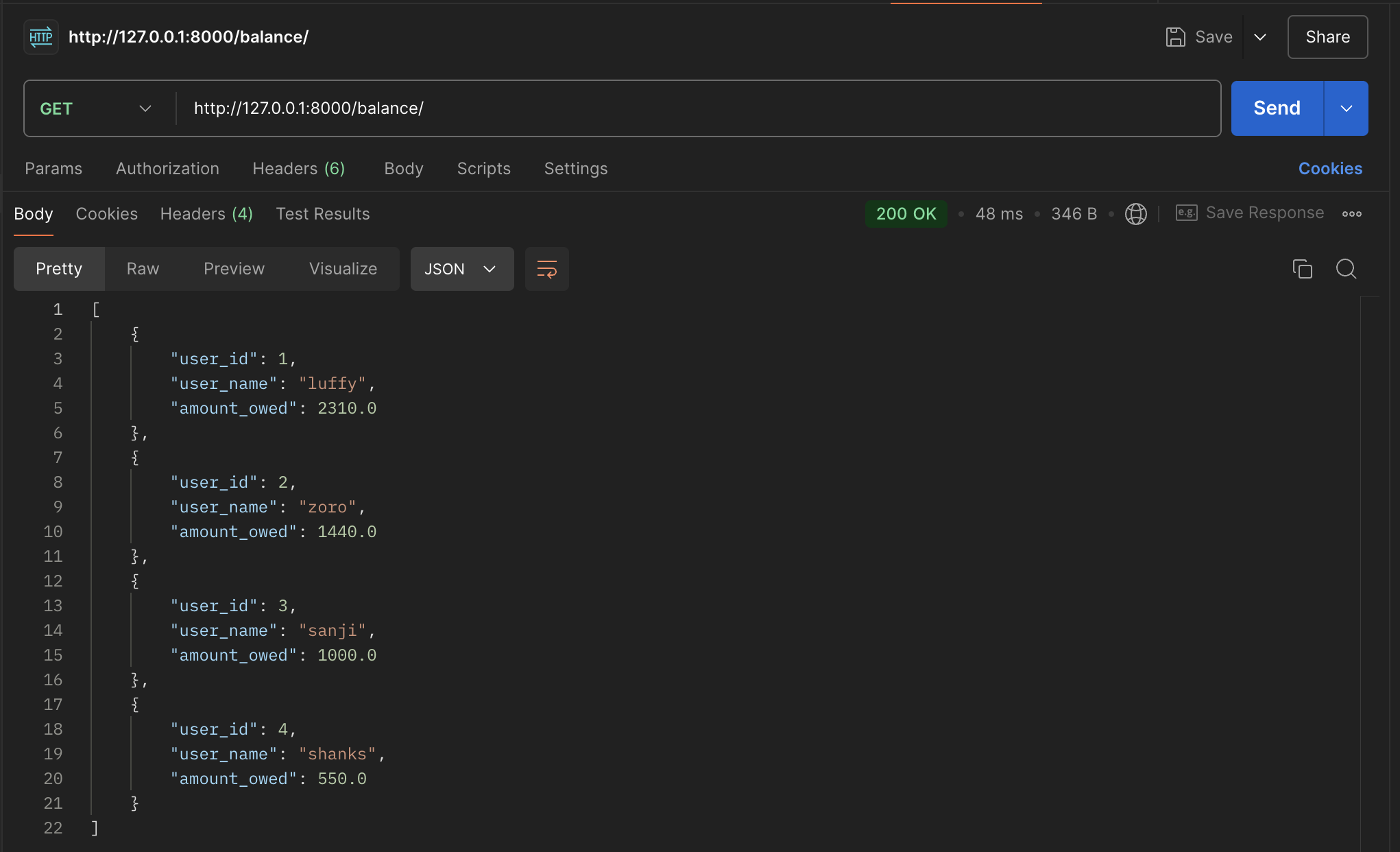
Task: Expand the Save options chevron
Action: click(x=1259, y=37)
